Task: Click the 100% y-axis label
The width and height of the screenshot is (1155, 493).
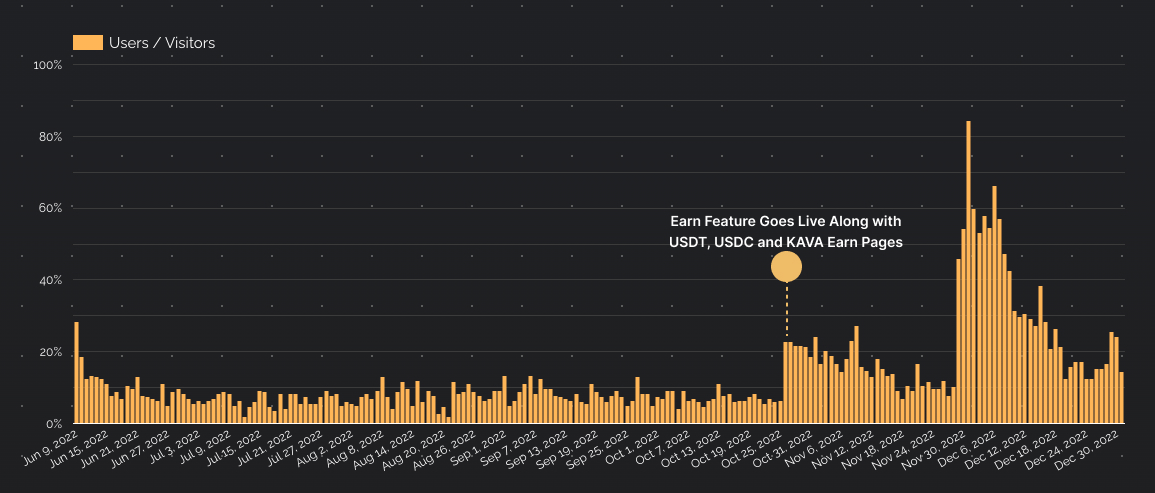Action: coord(48,65)
